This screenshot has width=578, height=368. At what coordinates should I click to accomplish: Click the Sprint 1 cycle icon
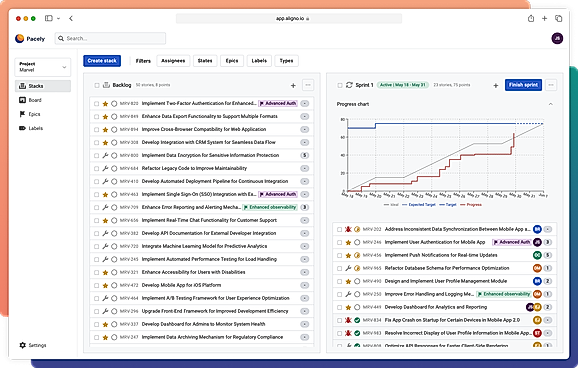[x=349, y=85]
